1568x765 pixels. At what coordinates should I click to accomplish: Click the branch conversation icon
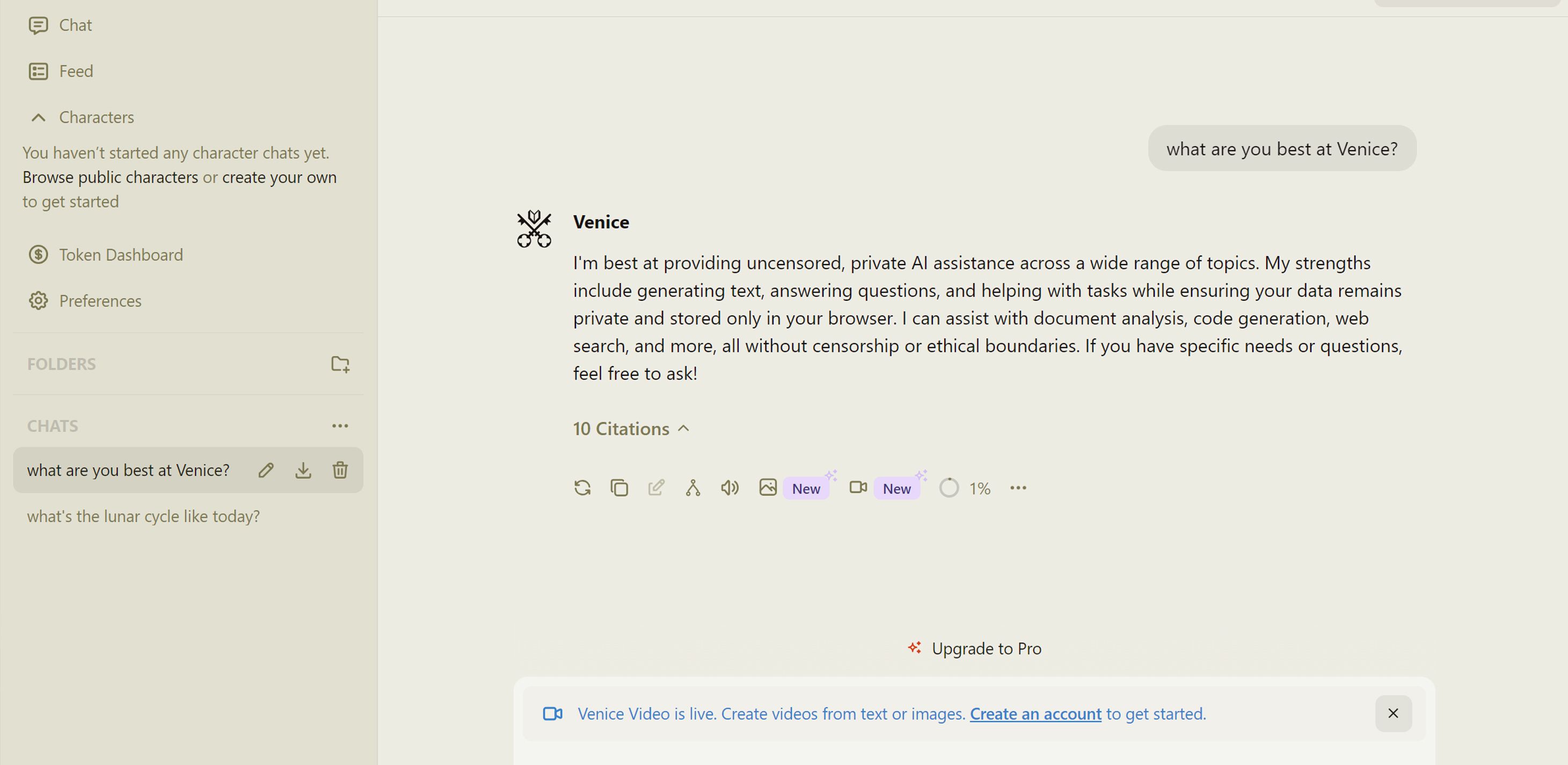tap(692, 488)
